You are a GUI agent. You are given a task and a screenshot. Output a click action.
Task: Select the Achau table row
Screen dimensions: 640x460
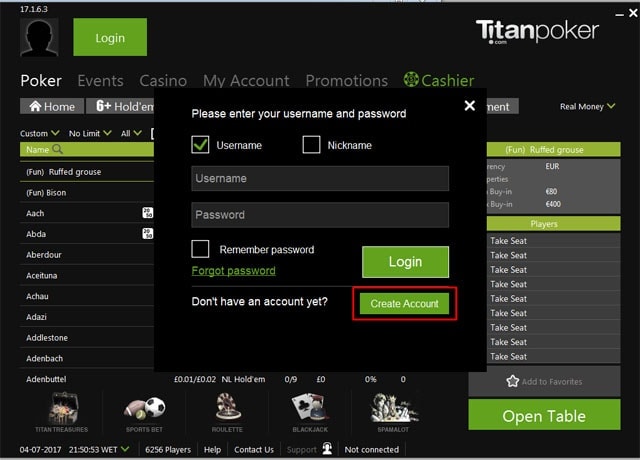[87, 296]
